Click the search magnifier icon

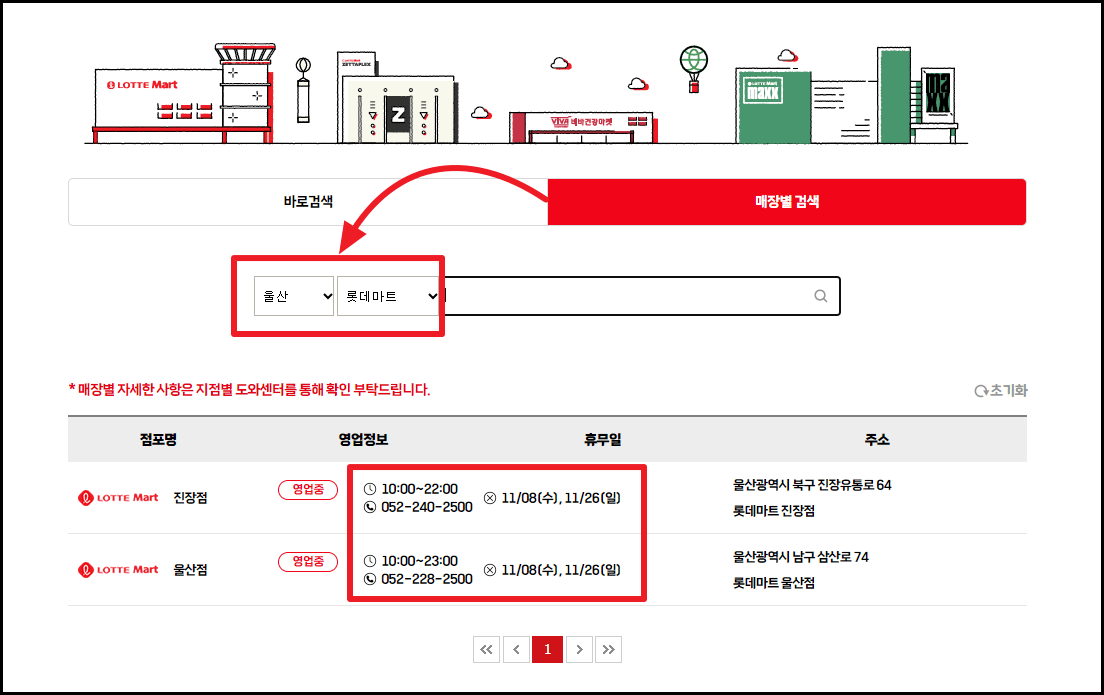(820, 295)
